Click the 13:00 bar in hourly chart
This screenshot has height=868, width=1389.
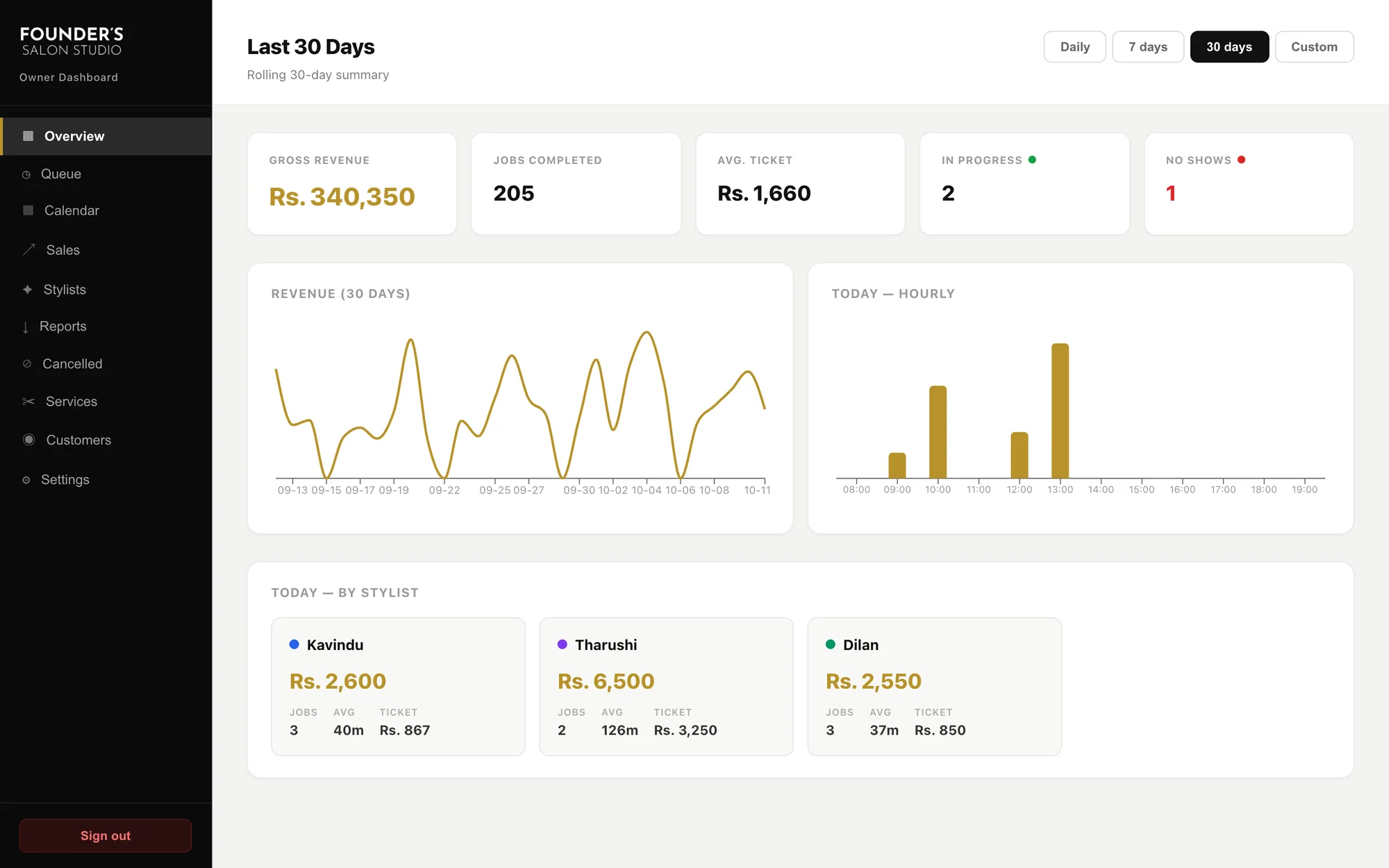click(1060, 410)
